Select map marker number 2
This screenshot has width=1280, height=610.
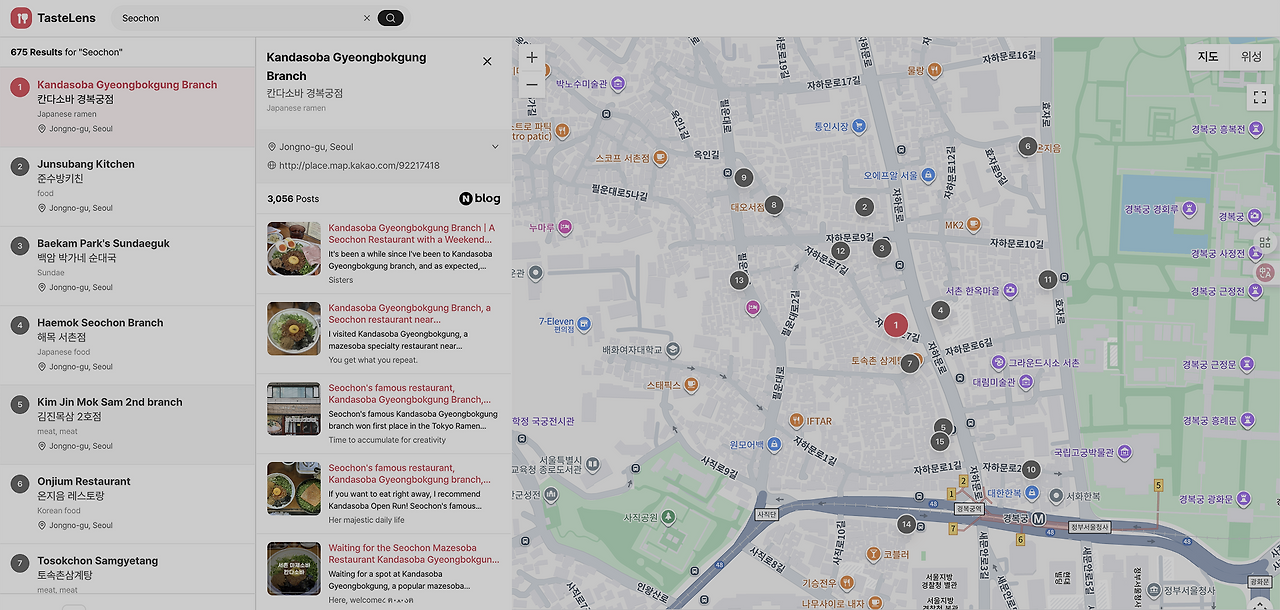[x=864, y=208]
